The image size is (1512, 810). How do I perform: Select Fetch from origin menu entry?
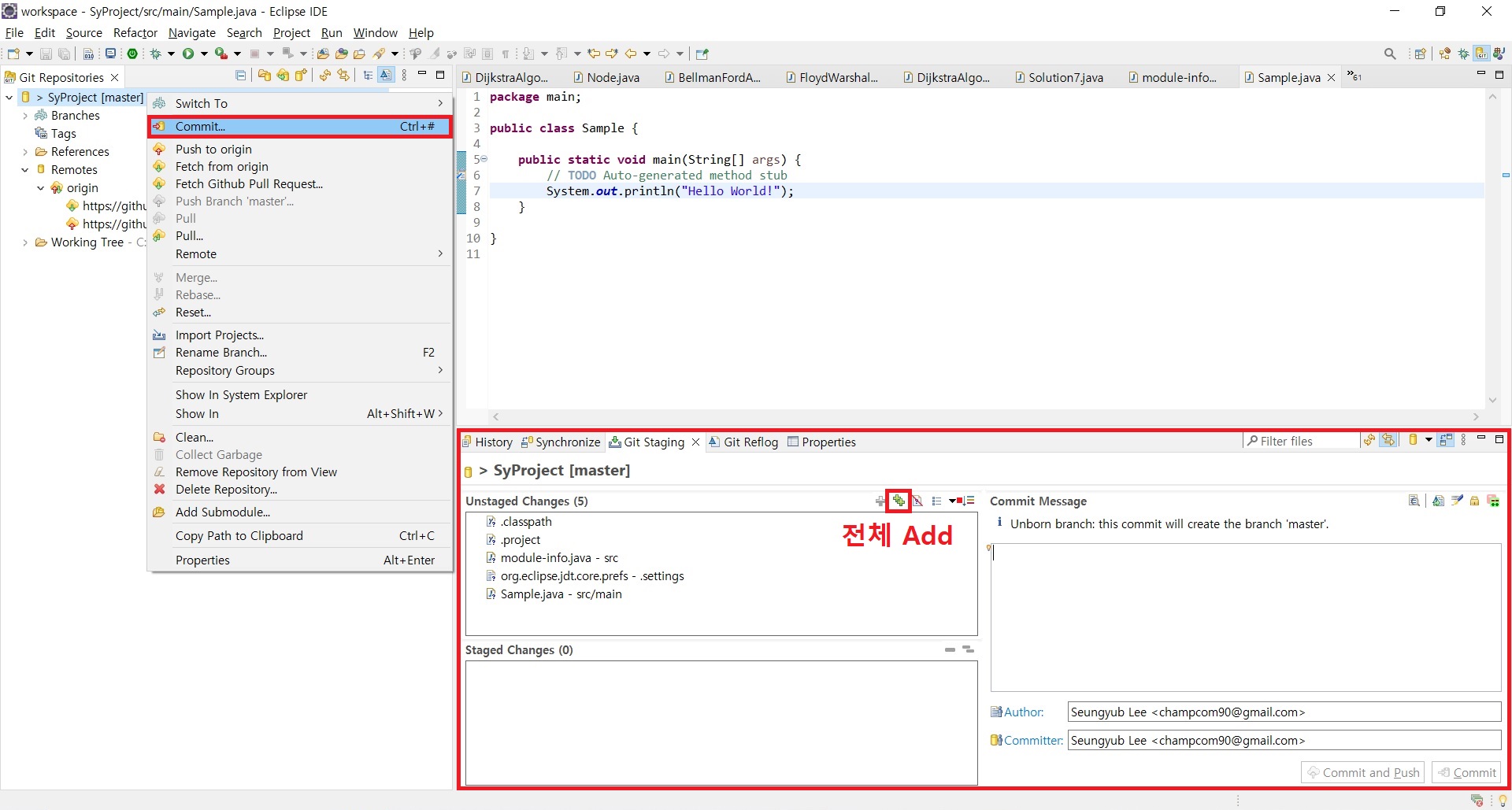pyautogui.click(x=299, y=166)
